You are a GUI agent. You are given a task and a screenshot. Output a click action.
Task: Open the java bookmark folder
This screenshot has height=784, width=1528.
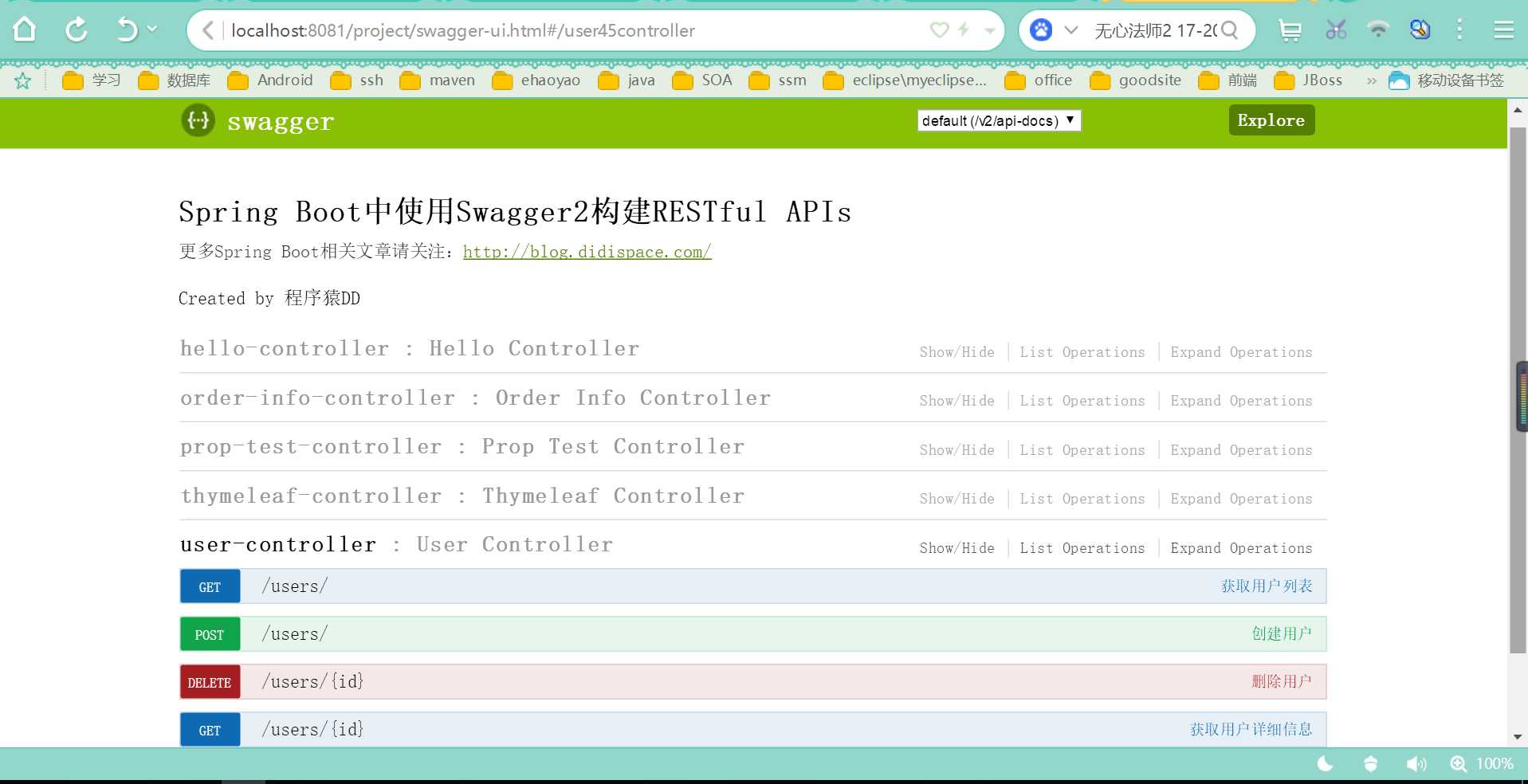627,80
